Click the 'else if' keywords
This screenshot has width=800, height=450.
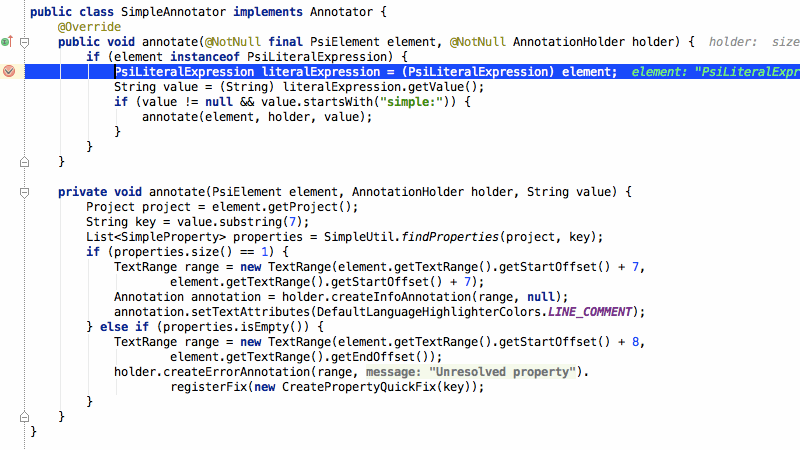coord(124,327)
